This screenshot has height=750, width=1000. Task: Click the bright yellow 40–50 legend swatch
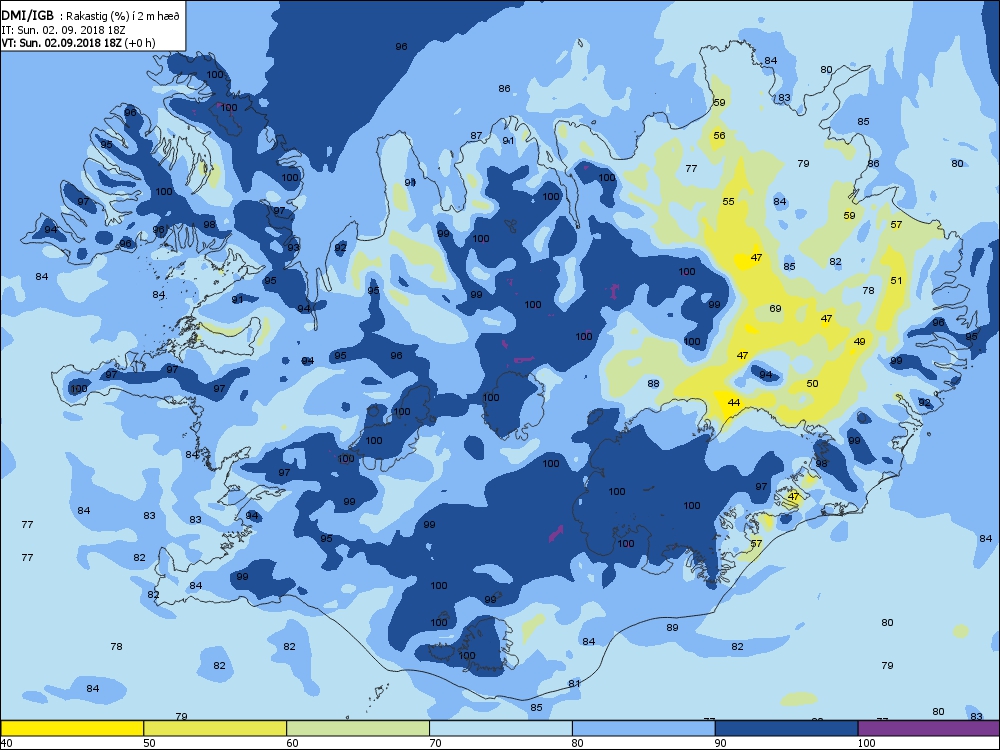tap(72, 728)
